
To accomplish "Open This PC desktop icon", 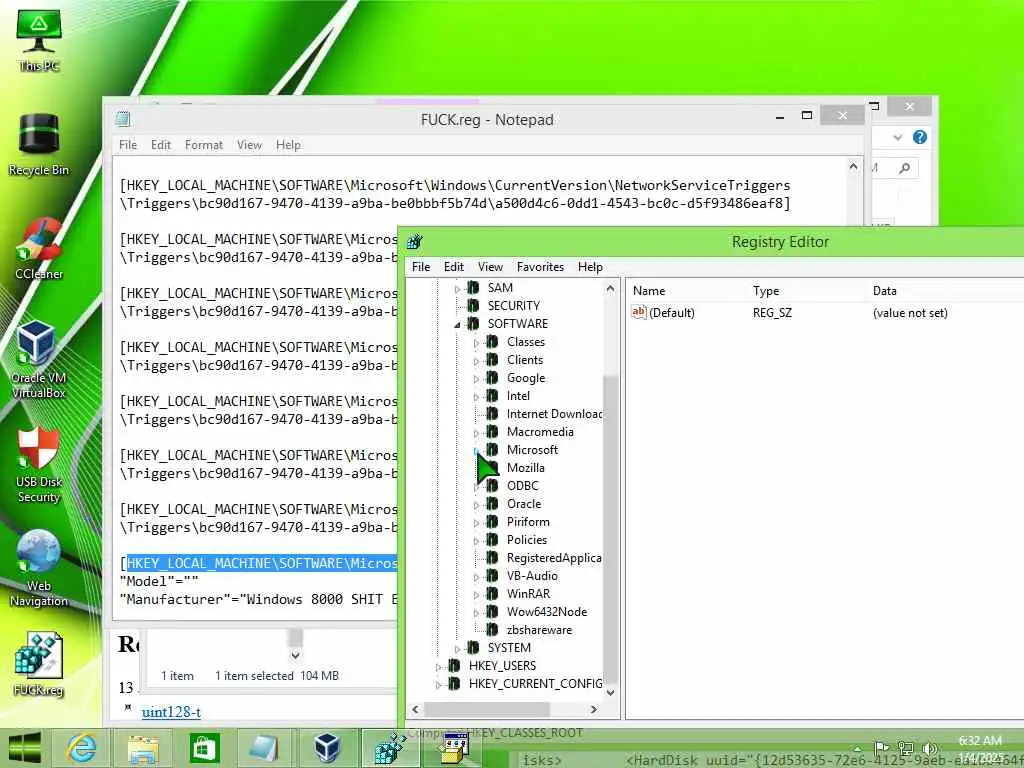I will click(39, 39).
